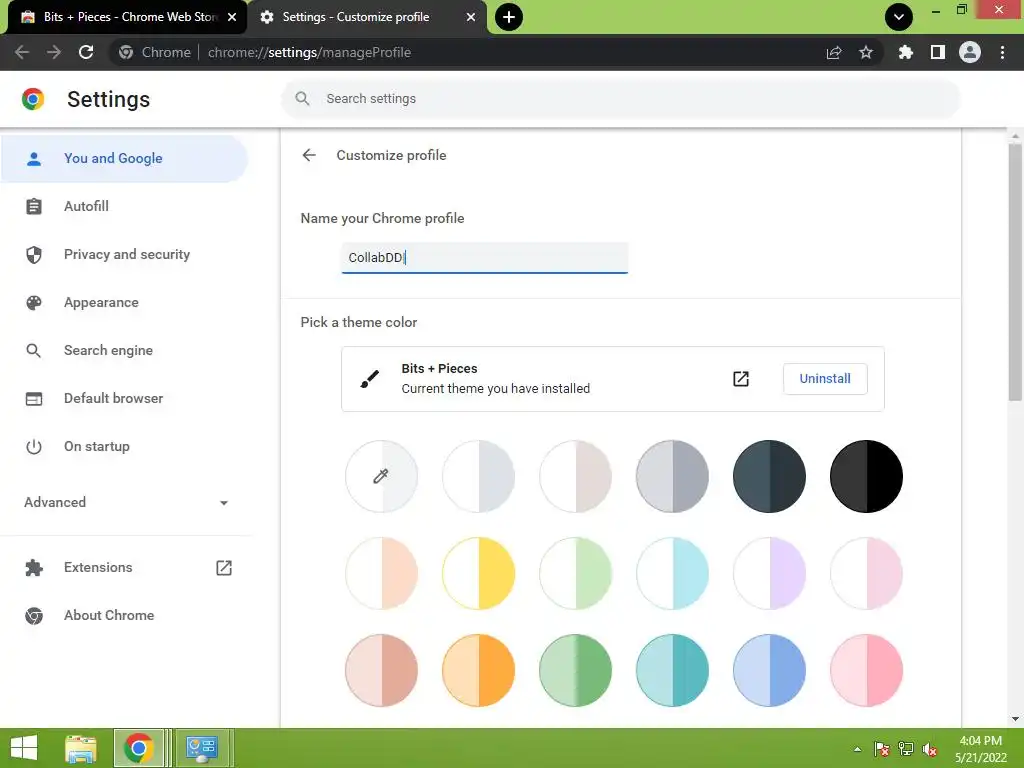The height and width of the screenshot is (768, 1024).
Task: Select the teal theme swatch
Action: click(673, 670)
